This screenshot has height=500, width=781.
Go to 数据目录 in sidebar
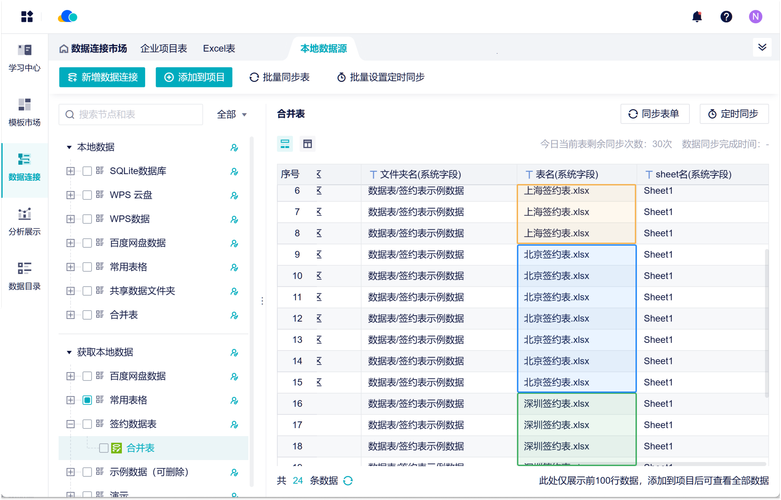24,276
